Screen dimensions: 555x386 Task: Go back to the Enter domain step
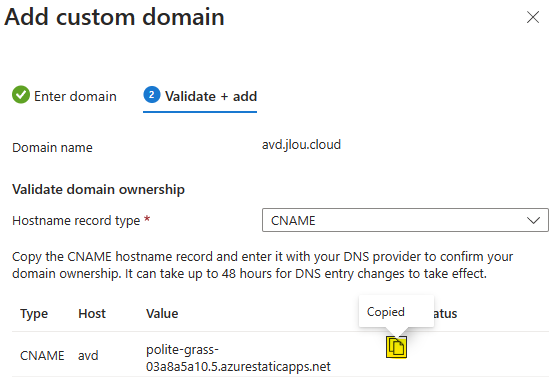click(x=64, y=96)
